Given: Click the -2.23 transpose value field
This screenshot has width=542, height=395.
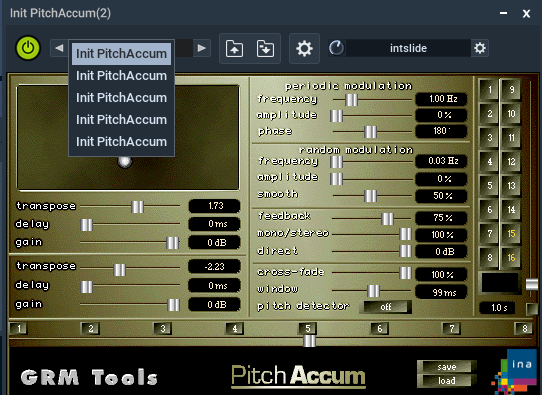Looking at the screenshot, I should click(x=214, y=267).
